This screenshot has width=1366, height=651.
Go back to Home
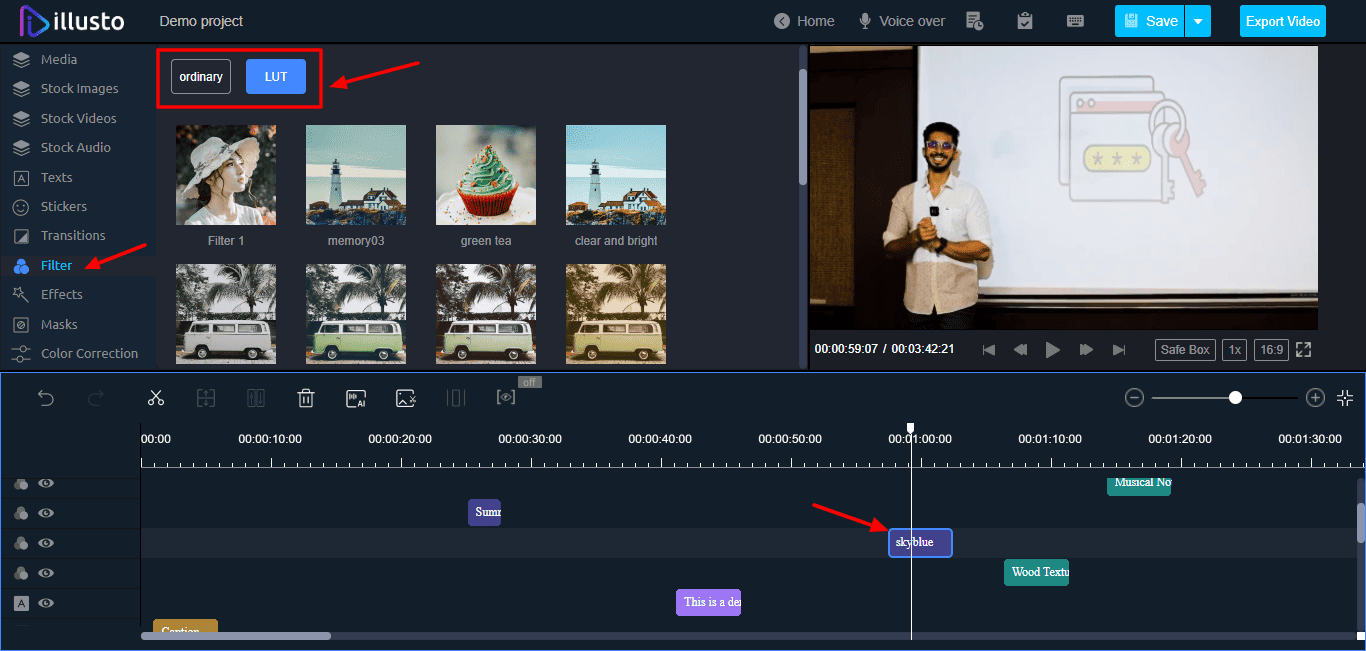[804, 21]
